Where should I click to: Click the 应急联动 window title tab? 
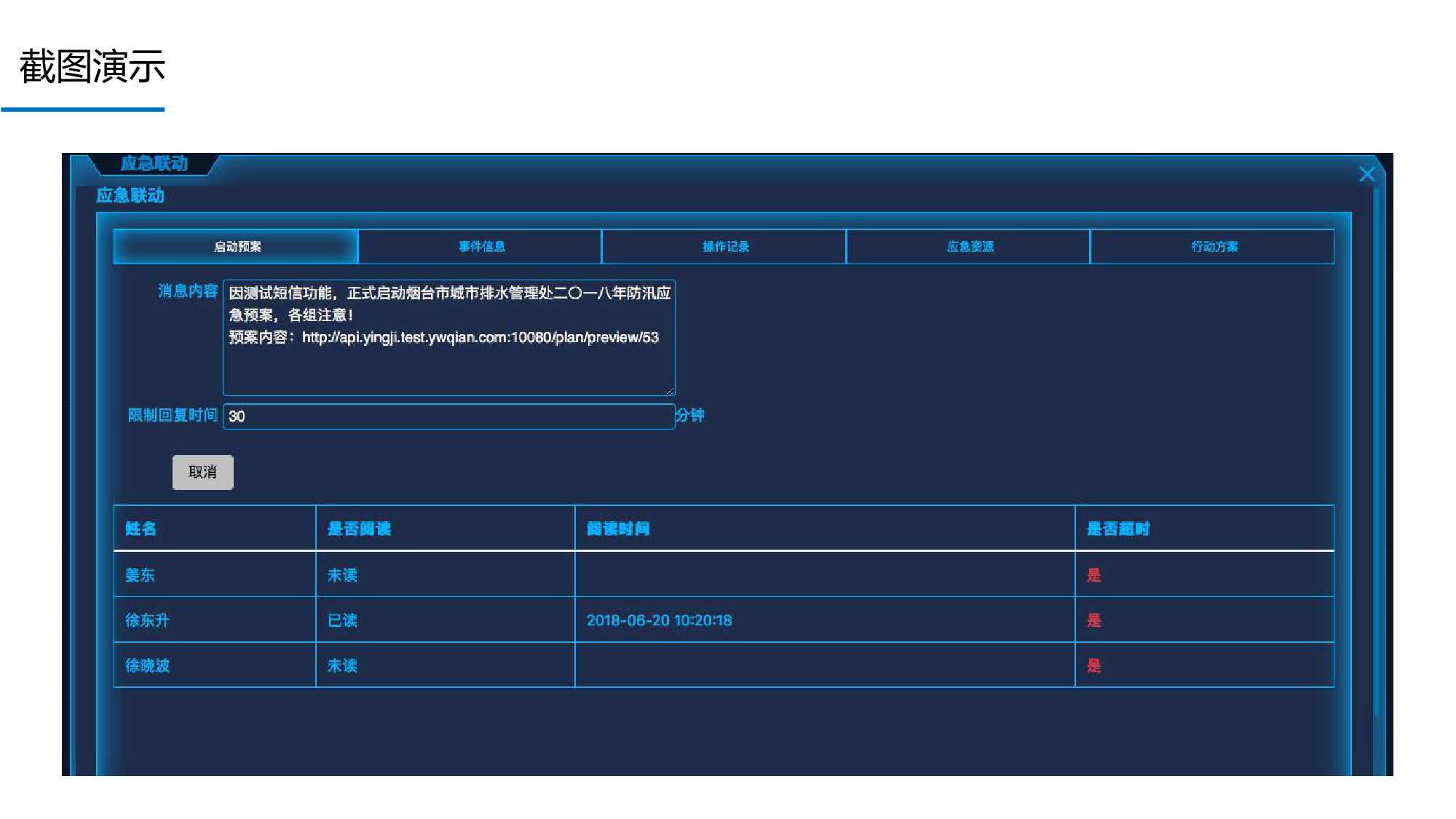pyautogui.click(x=154, y=163)
